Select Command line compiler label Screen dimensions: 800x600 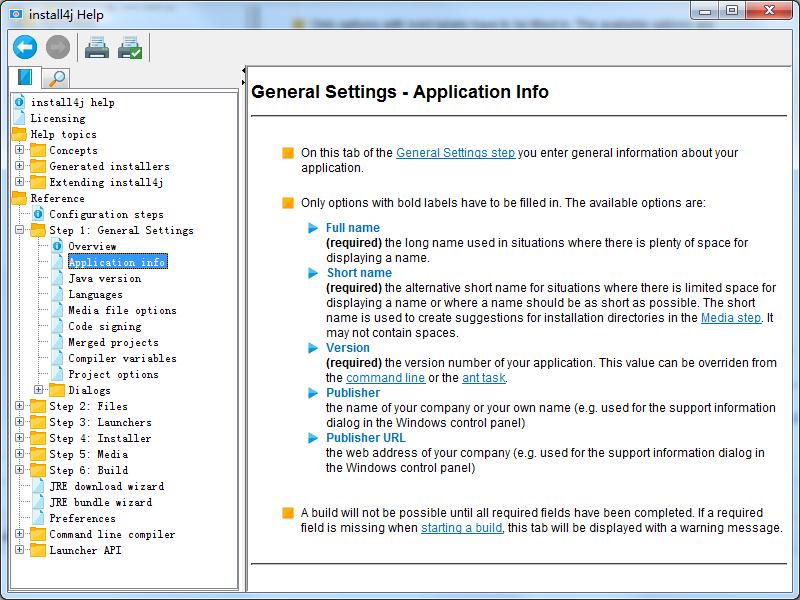112,534
